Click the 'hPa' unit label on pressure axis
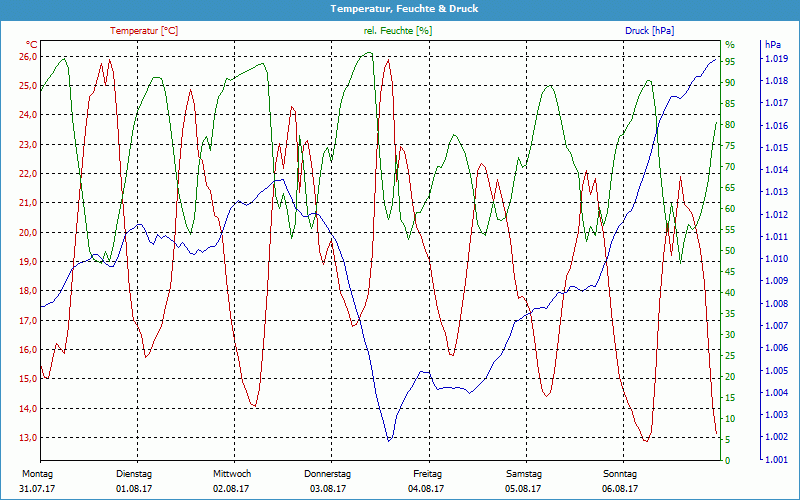Viewport: 800px width, 500px height. pyautogui.click(x=773, y=45)
